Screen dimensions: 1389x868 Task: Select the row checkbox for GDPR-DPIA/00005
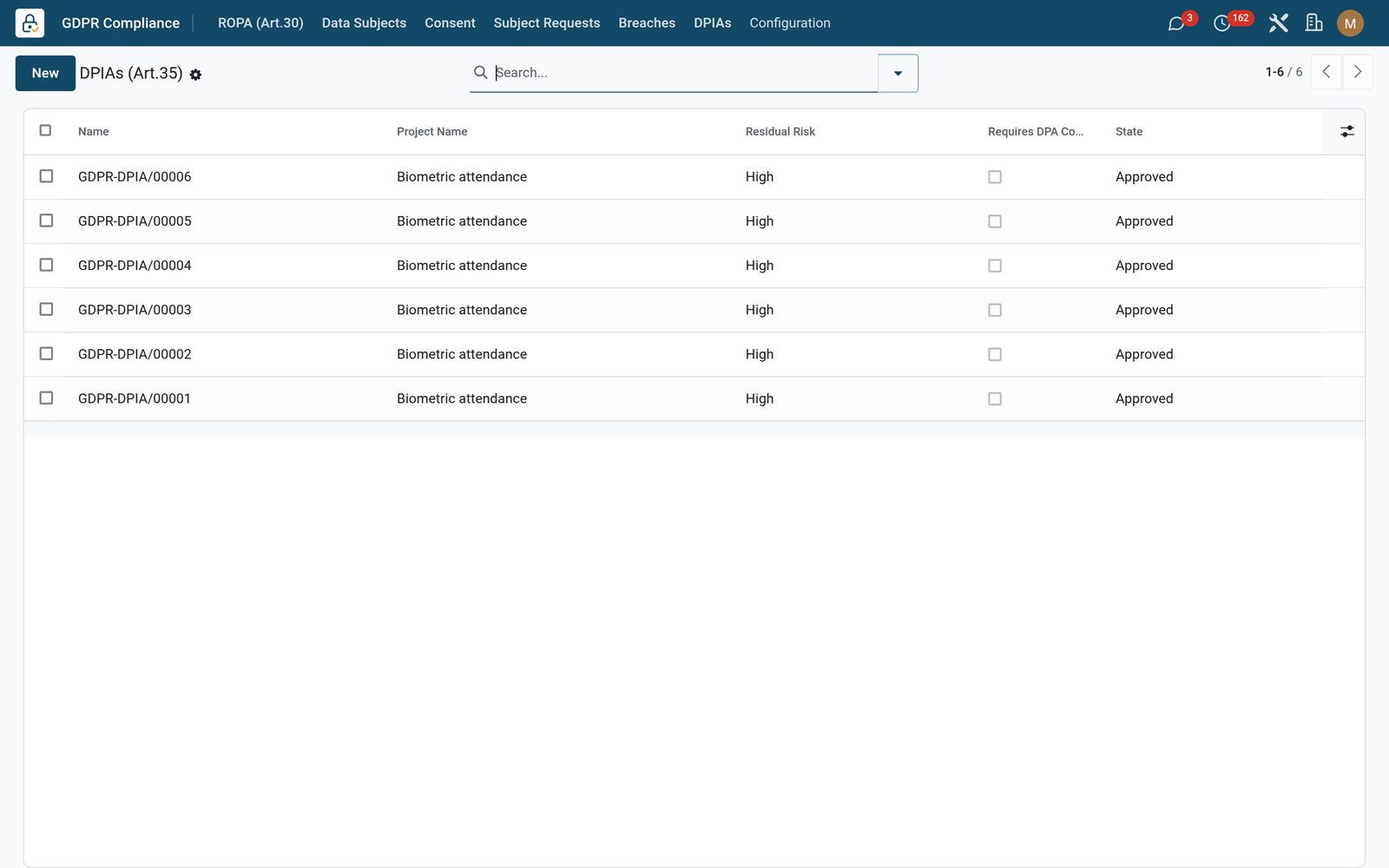click(46, 220)
